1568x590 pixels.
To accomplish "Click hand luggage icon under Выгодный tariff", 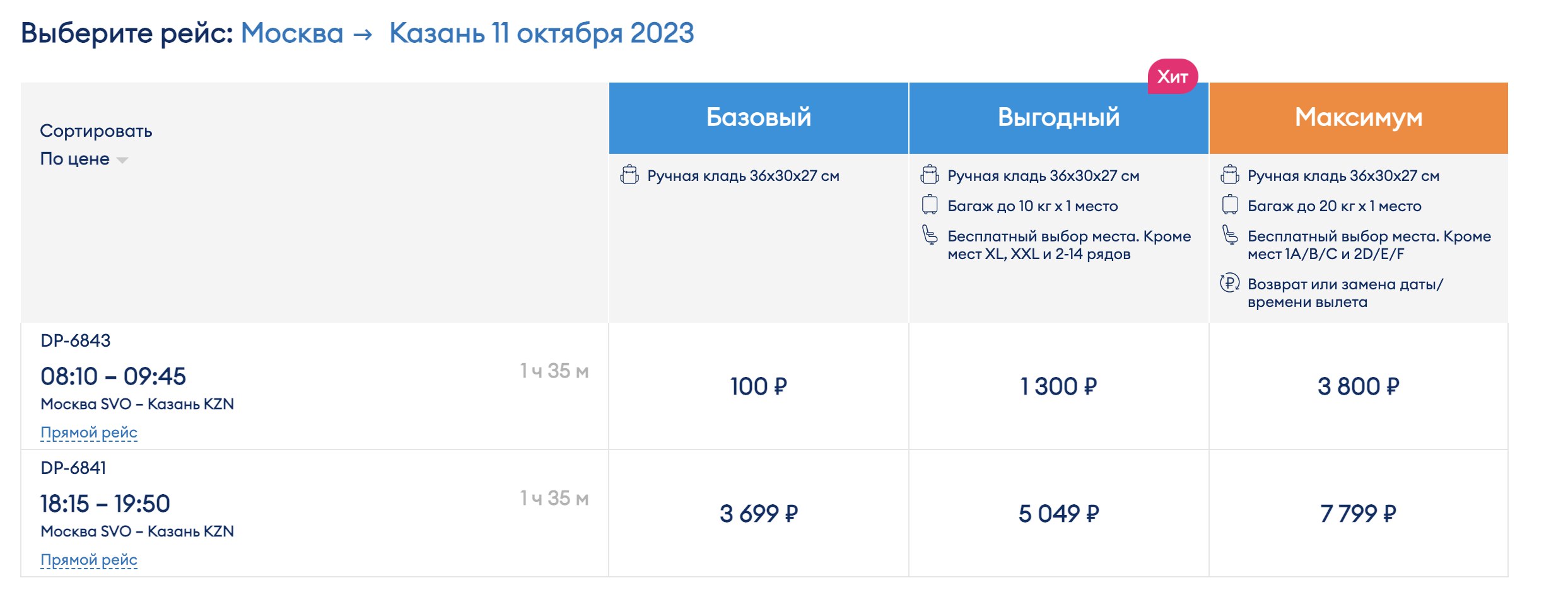I will pos(929,175).
